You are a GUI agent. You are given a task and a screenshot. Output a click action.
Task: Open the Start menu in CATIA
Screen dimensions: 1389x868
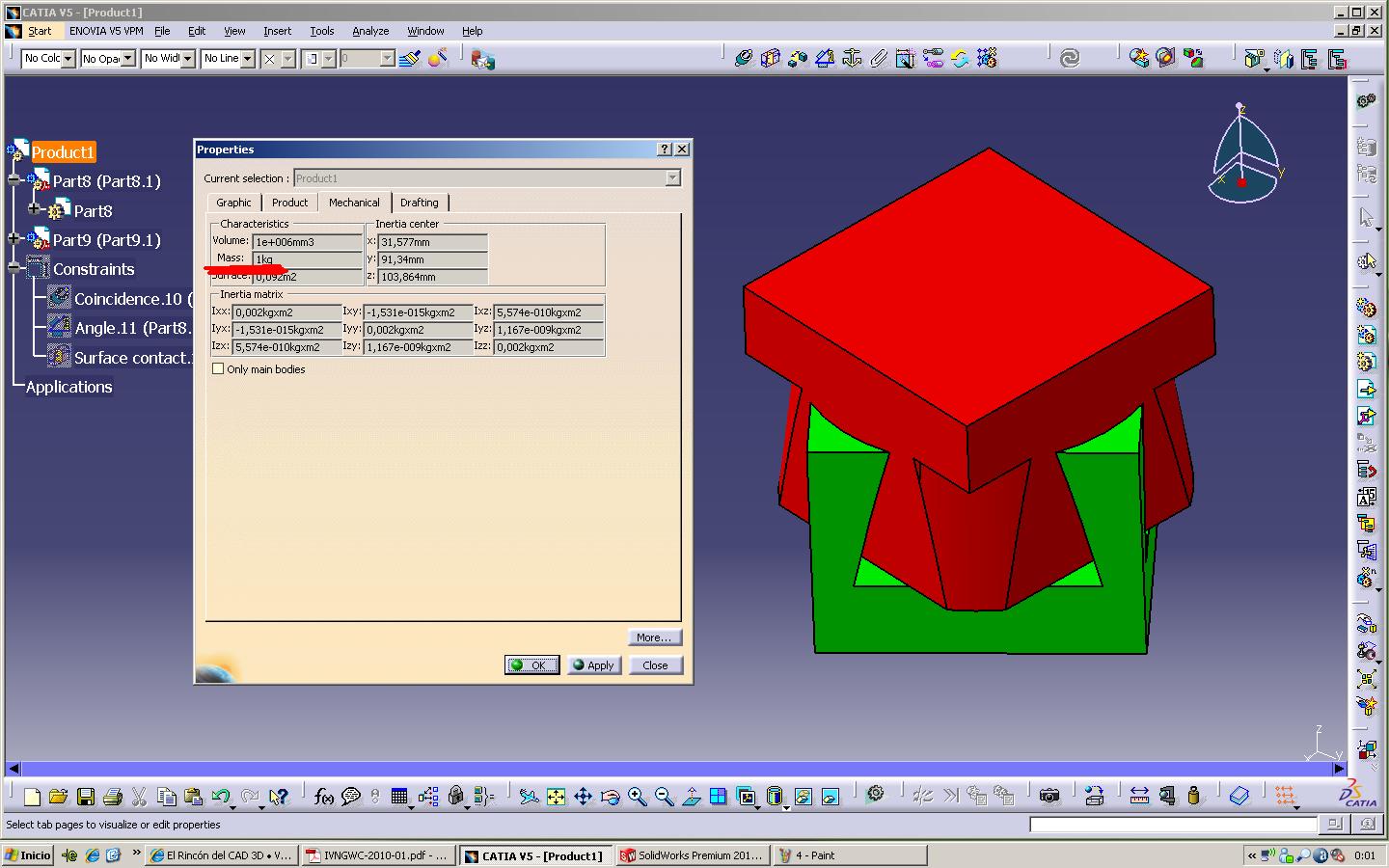point(40,31)
